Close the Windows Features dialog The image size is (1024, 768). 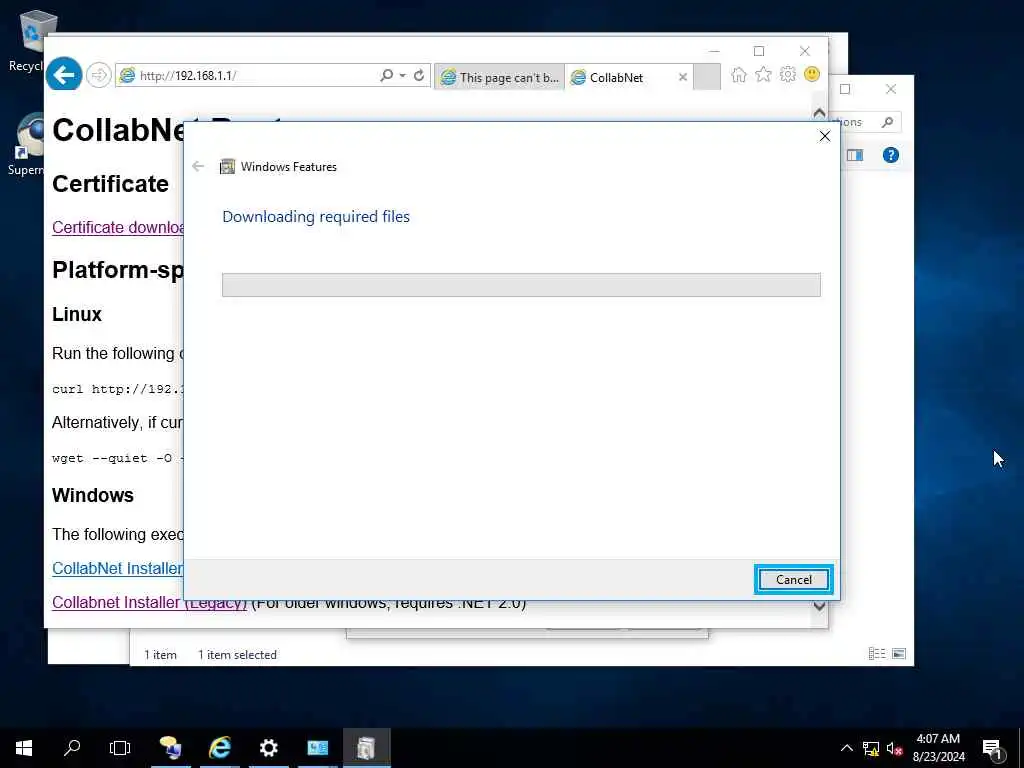point(825,136)
